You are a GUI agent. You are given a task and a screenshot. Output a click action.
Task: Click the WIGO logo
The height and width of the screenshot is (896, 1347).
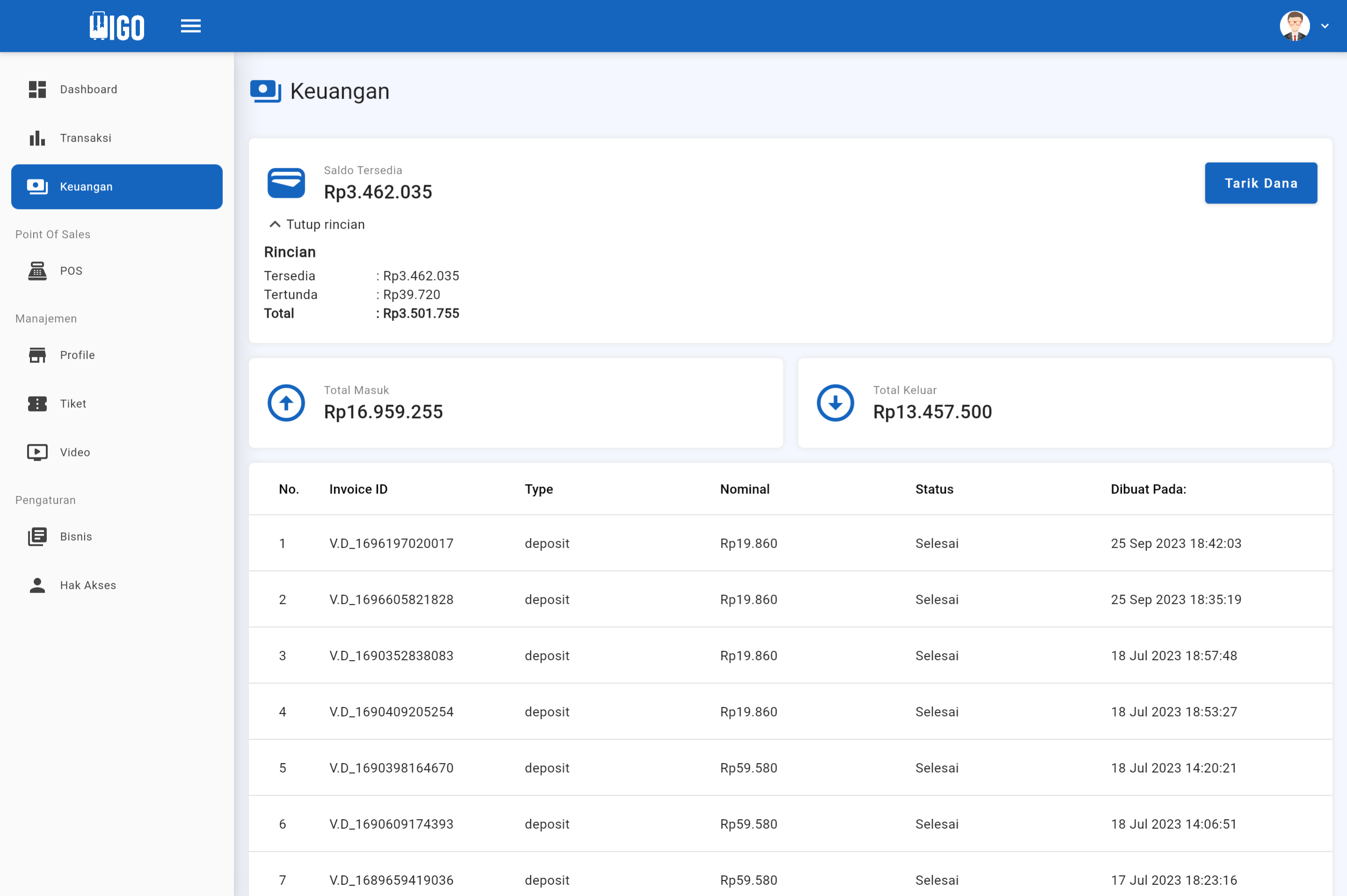pos(117,26)
